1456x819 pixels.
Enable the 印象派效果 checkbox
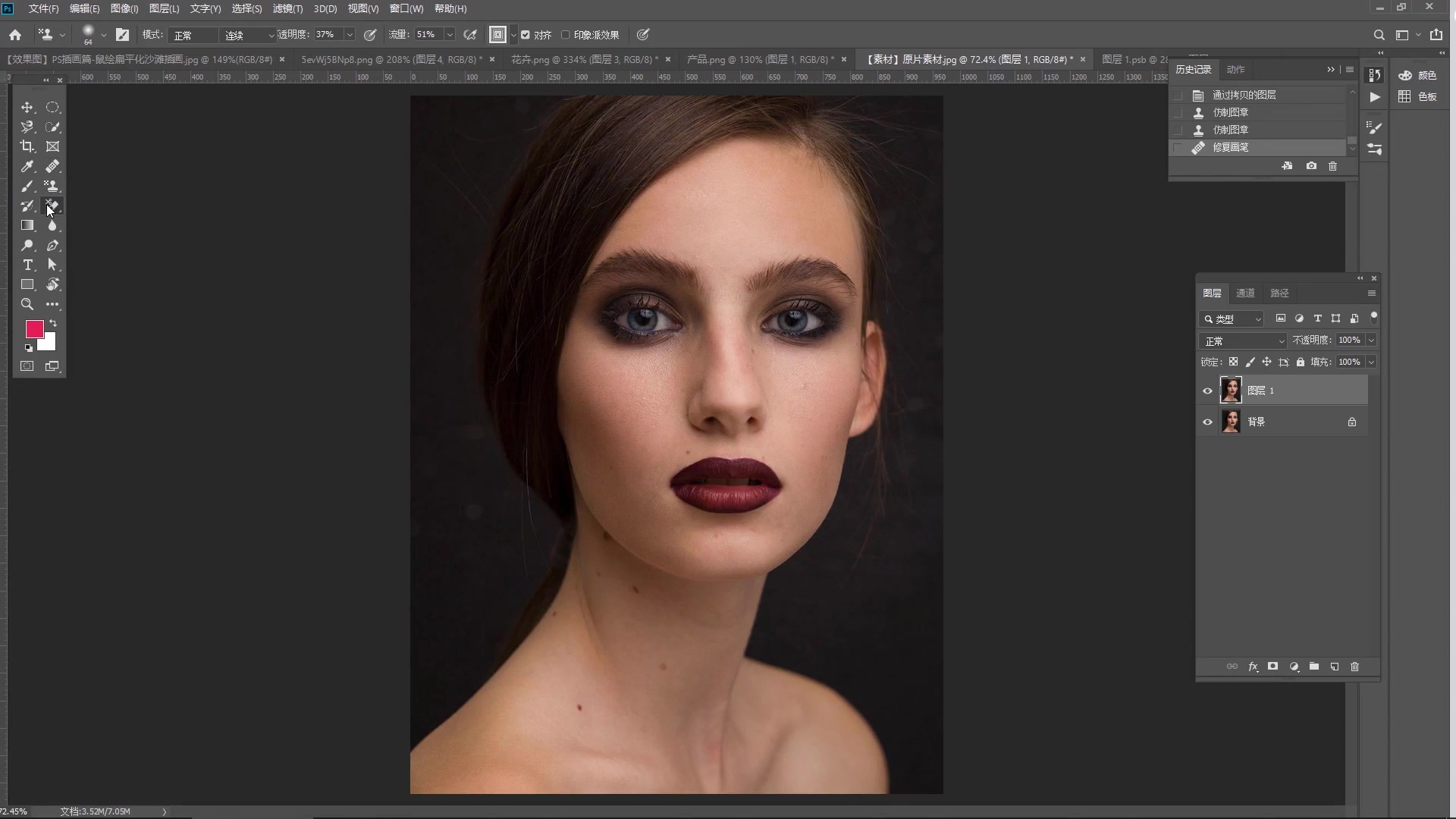(566, 35)
